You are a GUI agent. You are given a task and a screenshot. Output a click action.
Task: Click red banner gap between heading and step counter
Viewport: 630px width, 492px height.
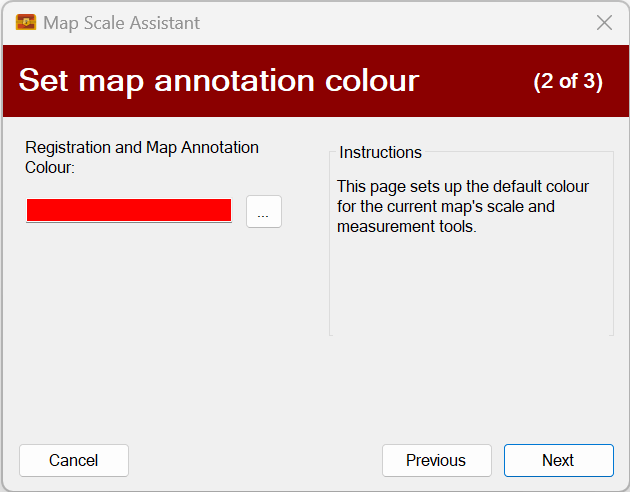click(475, 81)
